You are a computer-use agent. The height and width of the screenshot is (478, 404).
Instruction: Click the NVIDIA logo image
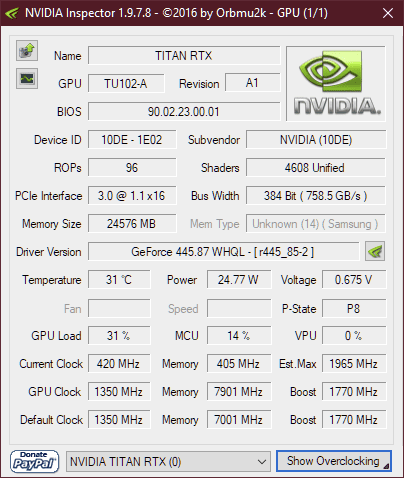click(x=336, y=84)
